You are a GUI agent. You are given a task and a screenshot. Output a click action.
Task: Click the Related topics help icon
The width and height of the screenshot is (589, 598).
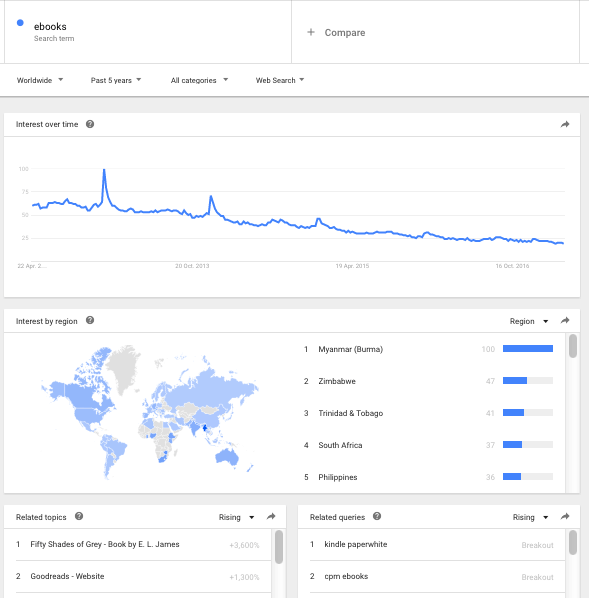click(79, 516)
